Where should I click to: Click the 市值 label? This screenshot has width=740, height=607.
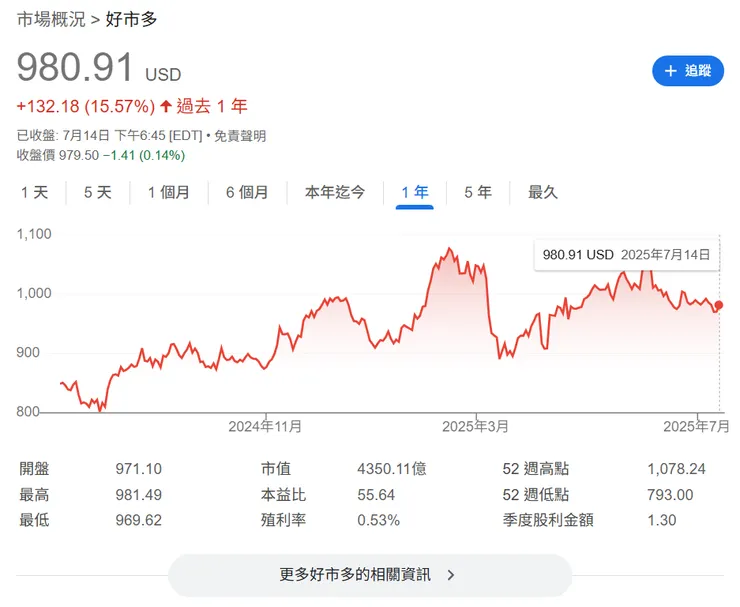tap(276, 469)
